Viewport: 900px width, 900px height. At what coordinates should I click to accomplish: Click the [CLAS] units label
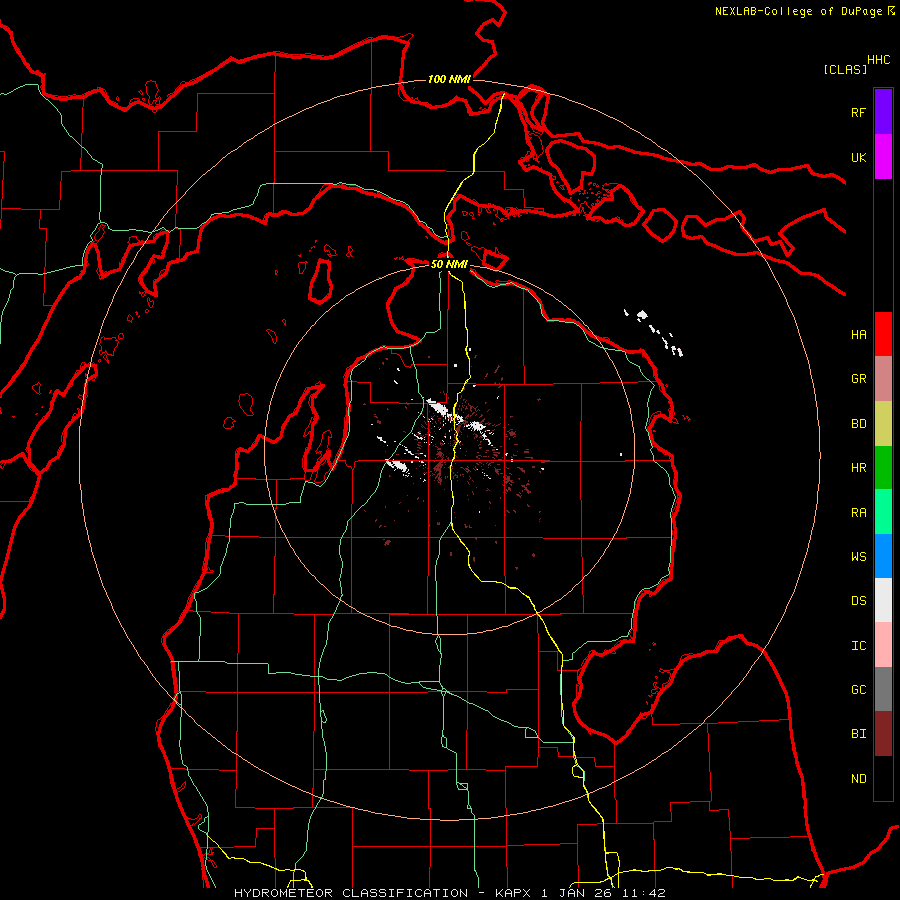click(x=845, y=69)
